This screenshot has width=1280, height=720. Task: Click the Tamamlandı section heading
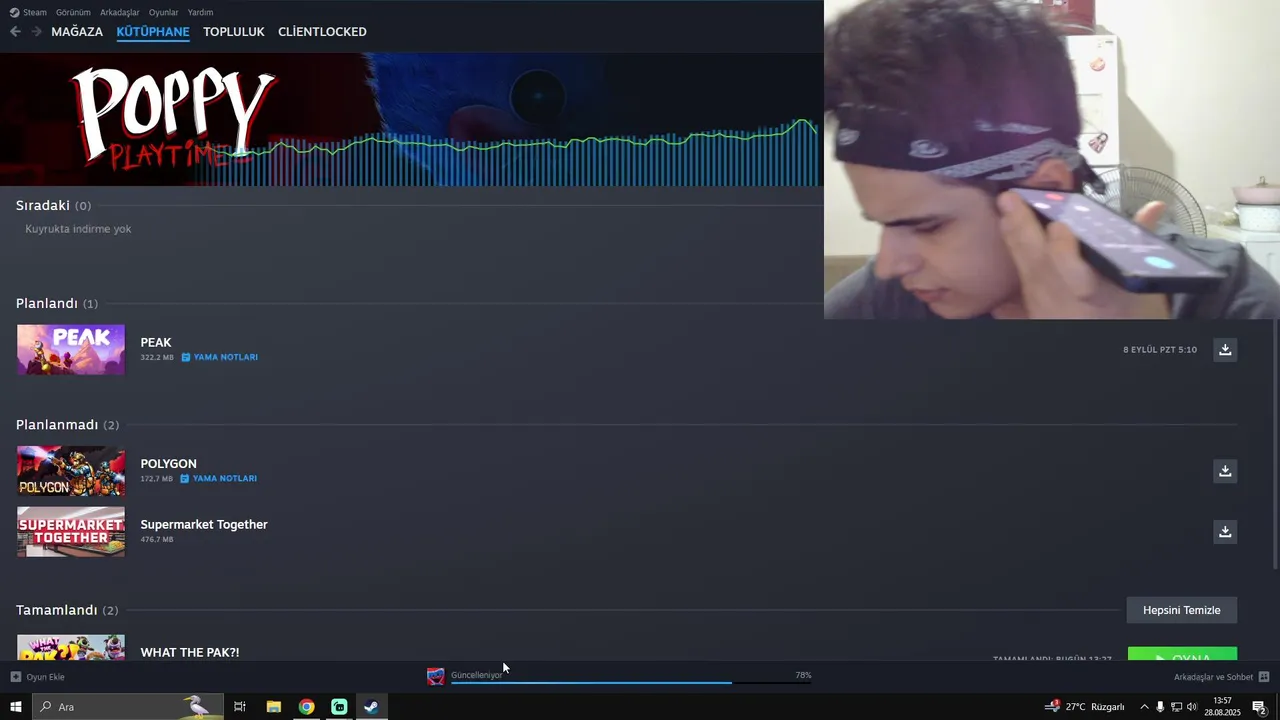[67, 610]
